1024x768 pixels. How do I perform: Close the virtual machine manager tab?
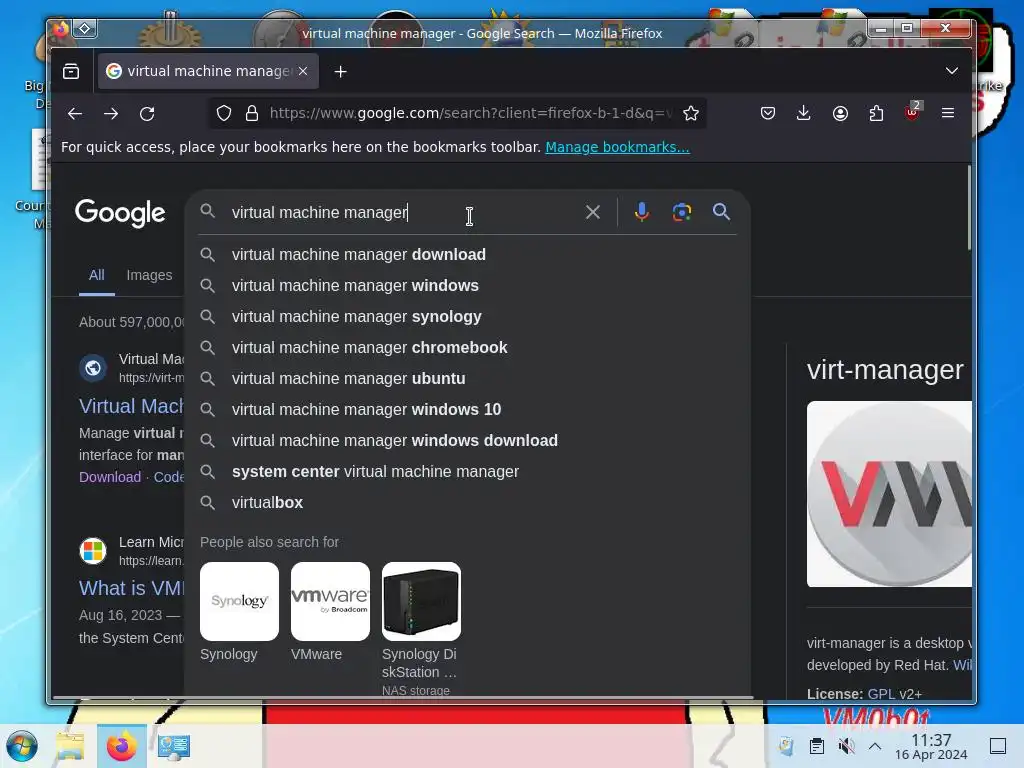click(x=303, y=71)
